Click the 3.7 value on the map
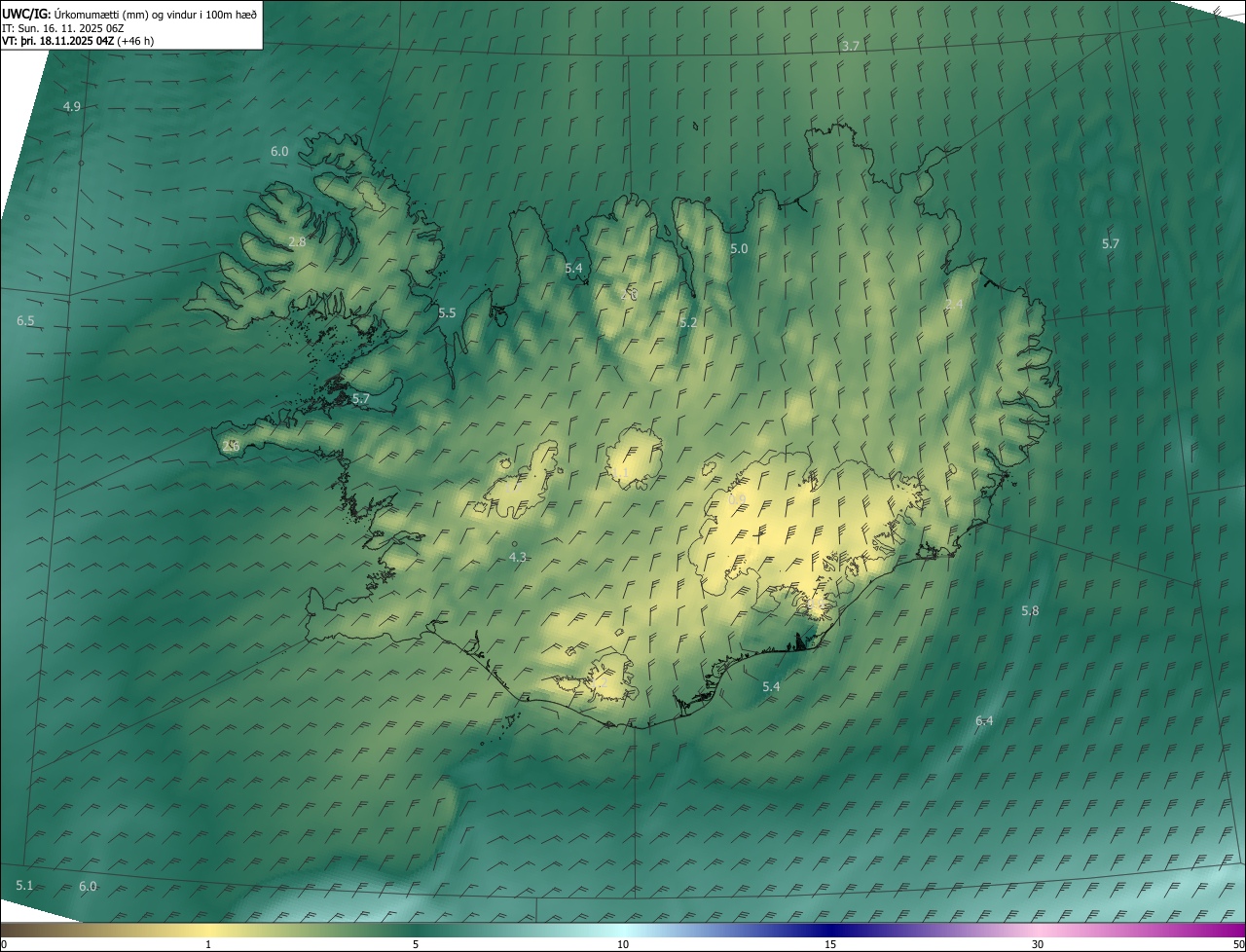Screen dimensions: 1246x952 click(x=851, y=47)
